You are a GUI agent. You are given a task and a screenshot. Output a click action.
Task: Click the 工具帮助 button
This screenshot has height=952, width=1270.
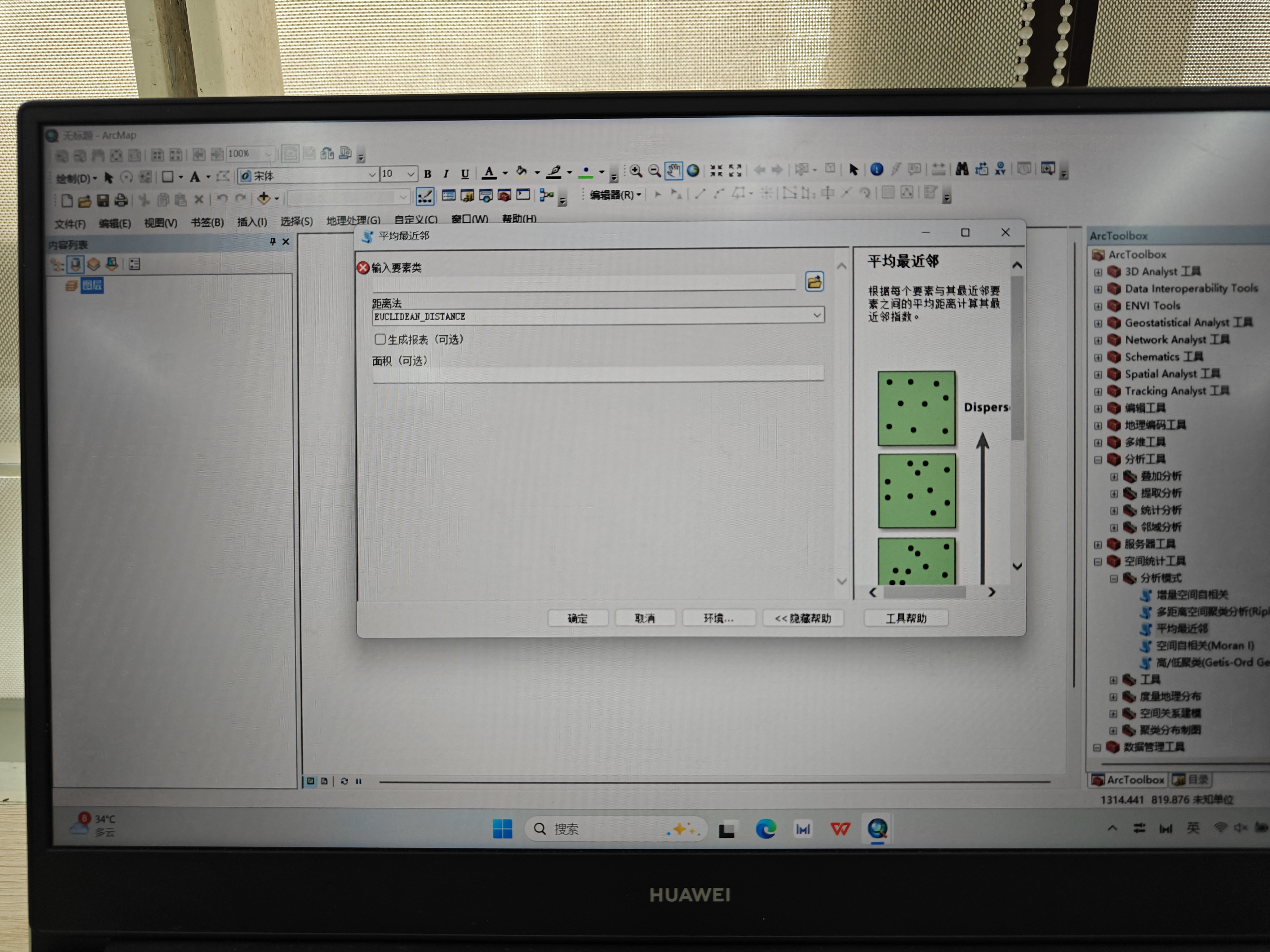[905, 618]
